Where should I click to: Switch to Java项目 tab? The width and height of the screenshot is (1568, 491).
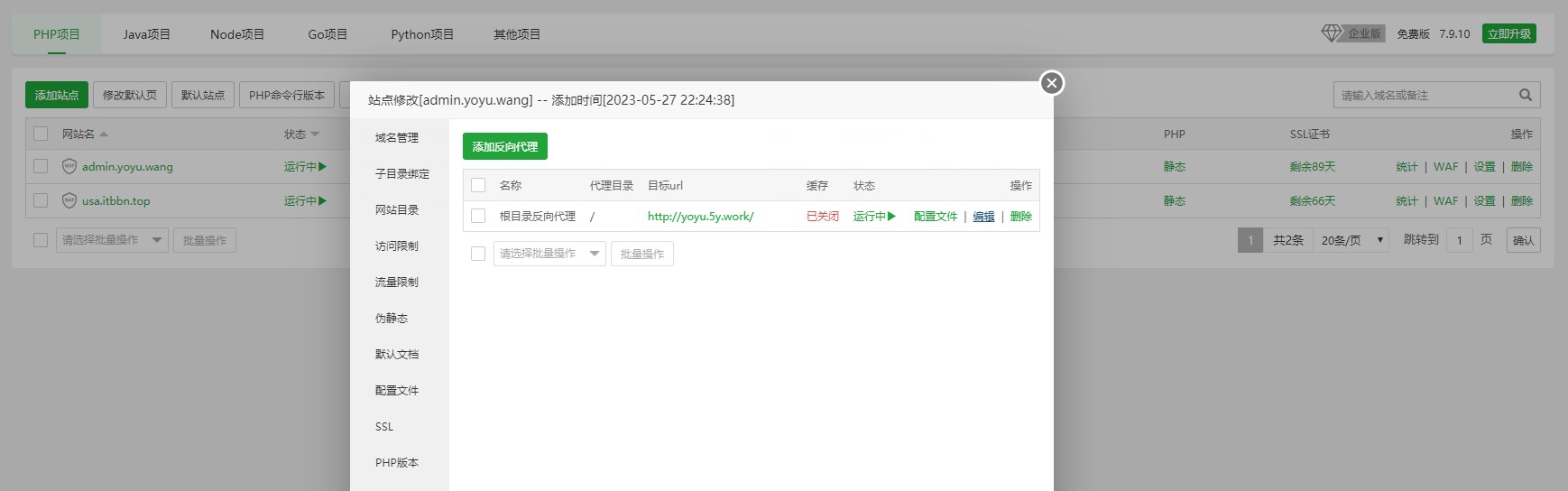coord(147,34)
